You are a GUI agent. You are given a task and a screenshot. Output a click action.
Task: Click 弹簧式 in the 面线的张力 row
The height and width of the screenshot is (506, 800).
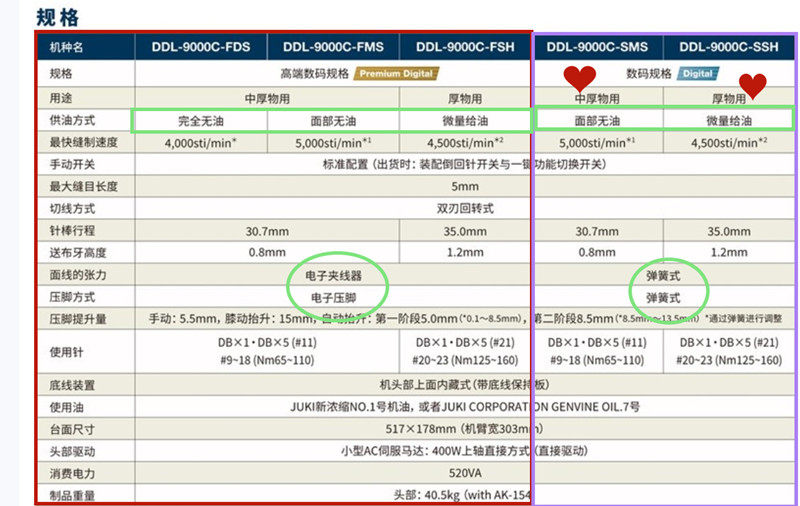pyautogui.click(x=663, y=275)
